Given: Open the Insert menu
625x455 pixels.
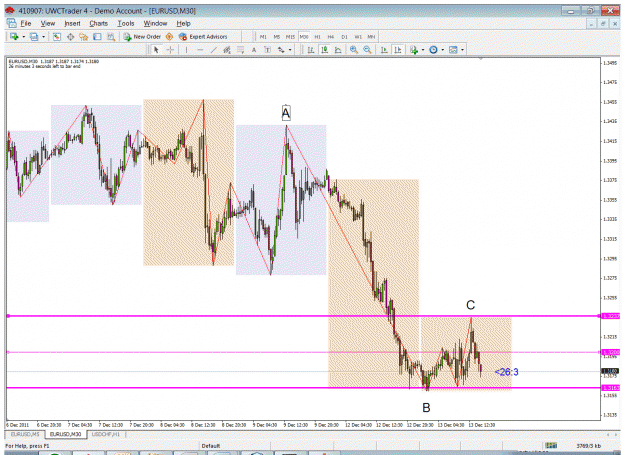Looking at the screenshot, I should point(72,24).
